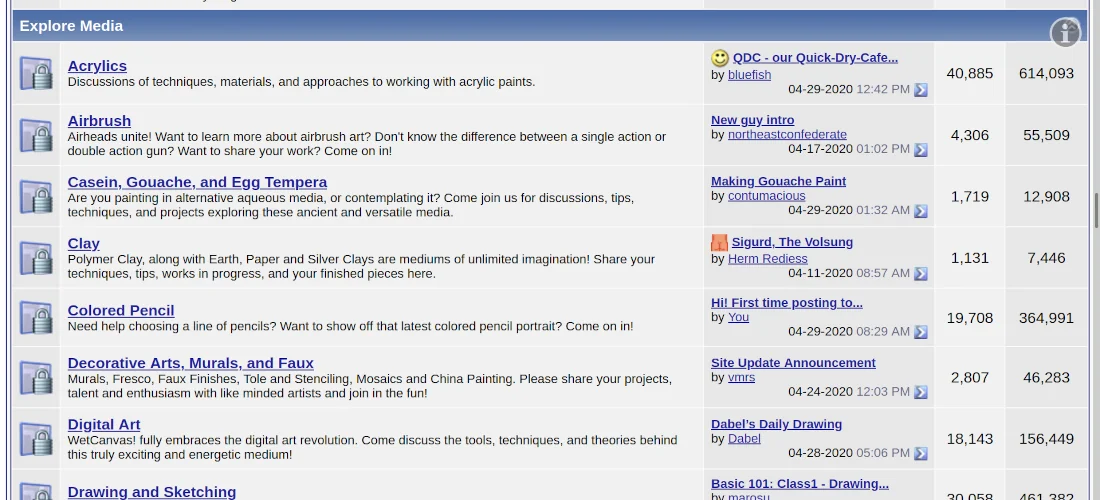Click the locked forum icon beside Airbrush
This screenshot has height=500, width=1100.
tap(37, 135)
